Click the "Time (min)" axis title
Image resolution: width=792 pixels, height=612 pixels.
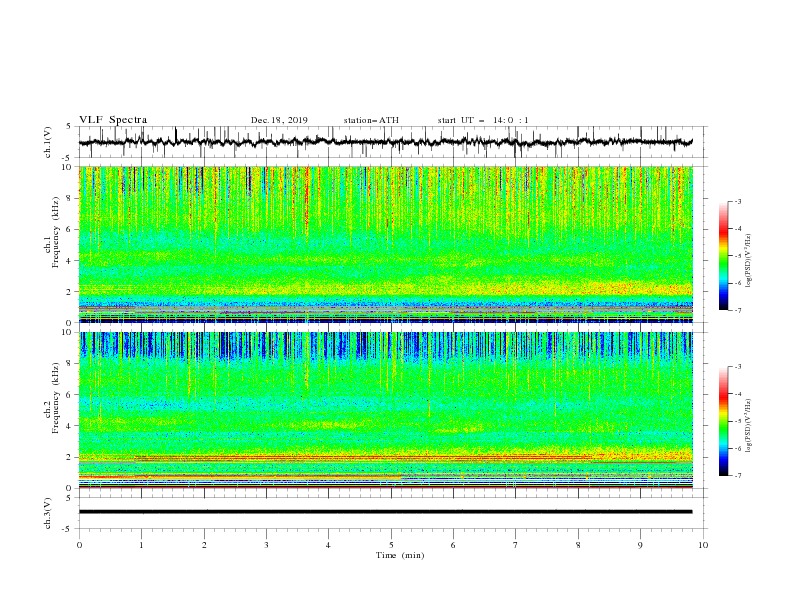point(400,555)
